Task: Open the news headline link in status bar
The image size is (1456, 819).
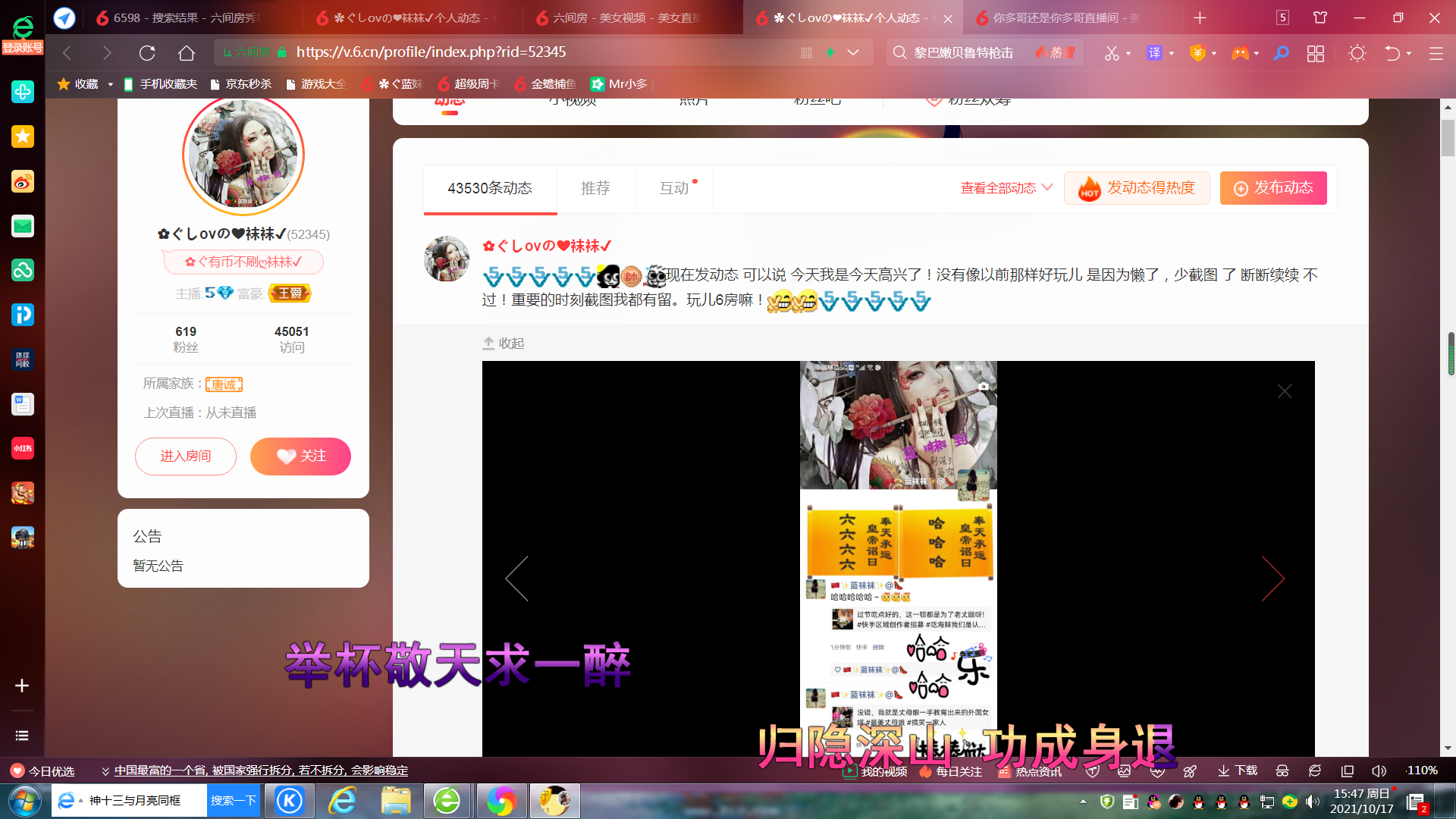Action: click(x=261, y=770)
